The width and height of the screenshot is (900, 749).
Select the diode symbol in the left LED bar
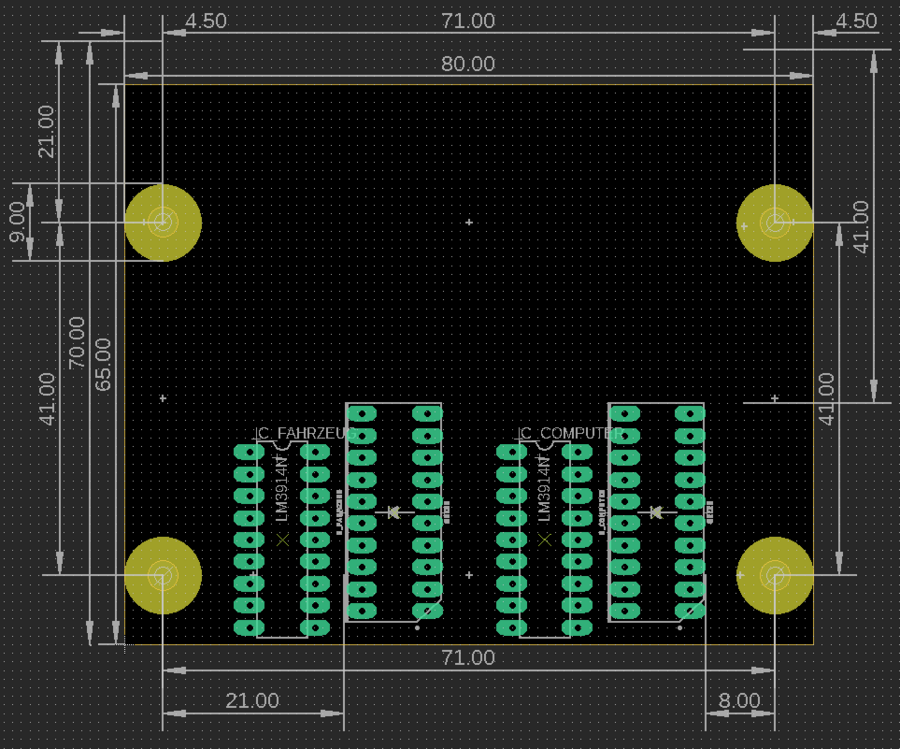click(393, 512)
